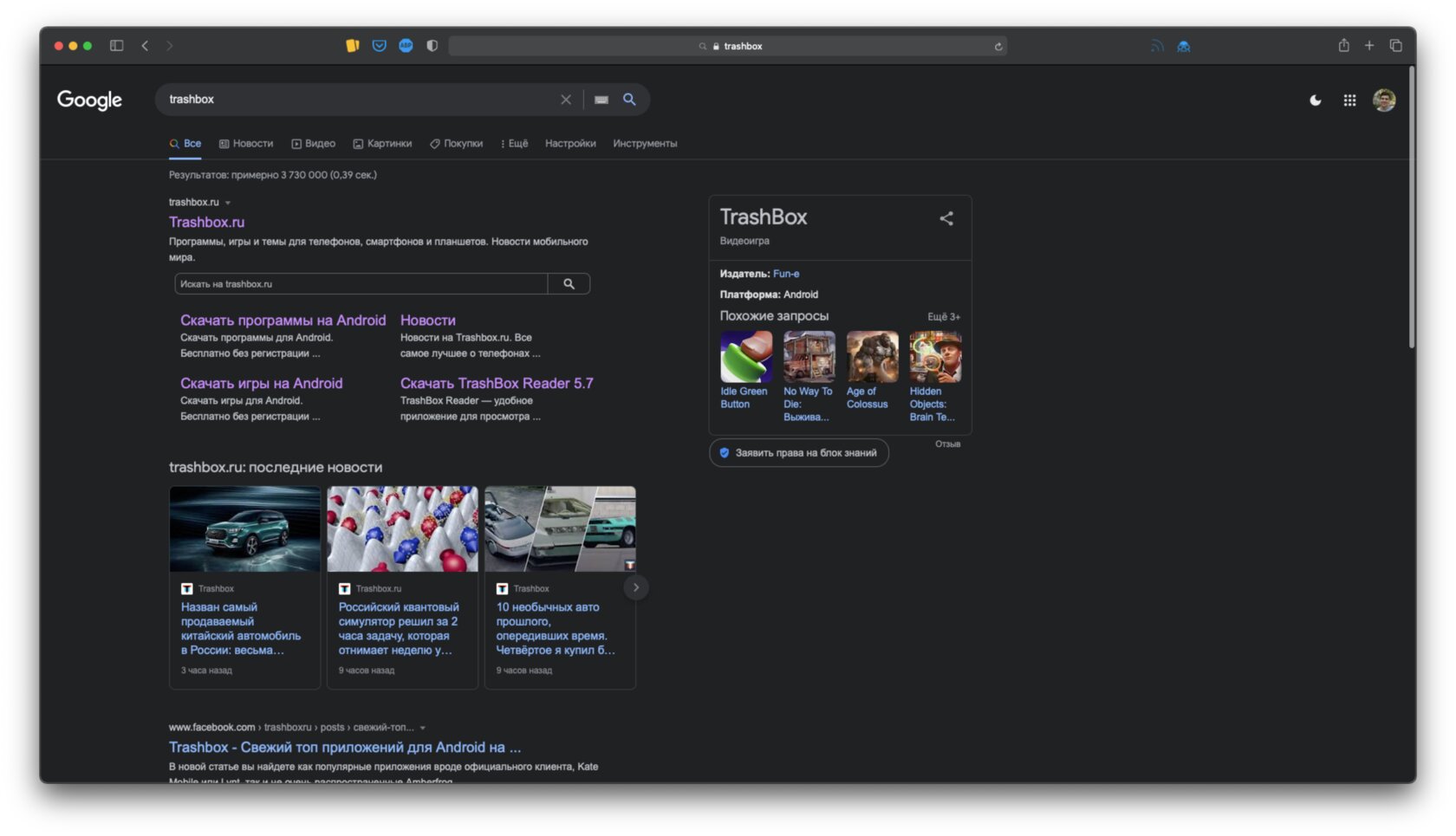Expand the trashbox.ru result options arrow
This screenshot has width=1456, height=836.
point(228,203)
